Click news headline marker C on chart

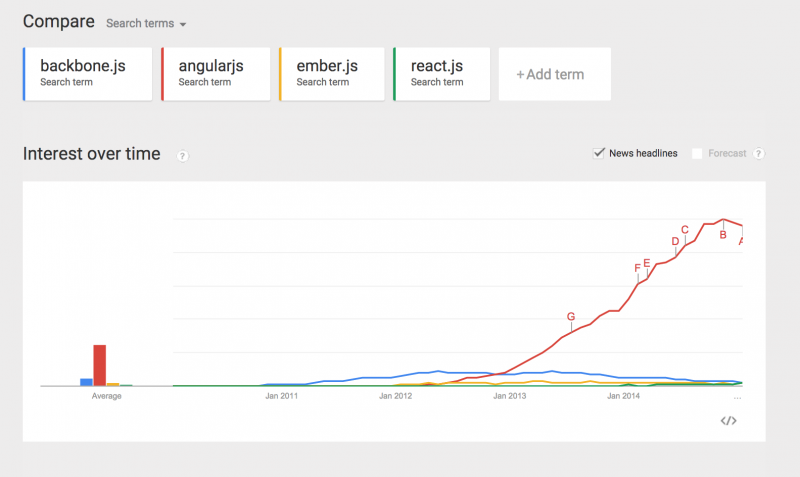tap(685, 229)
